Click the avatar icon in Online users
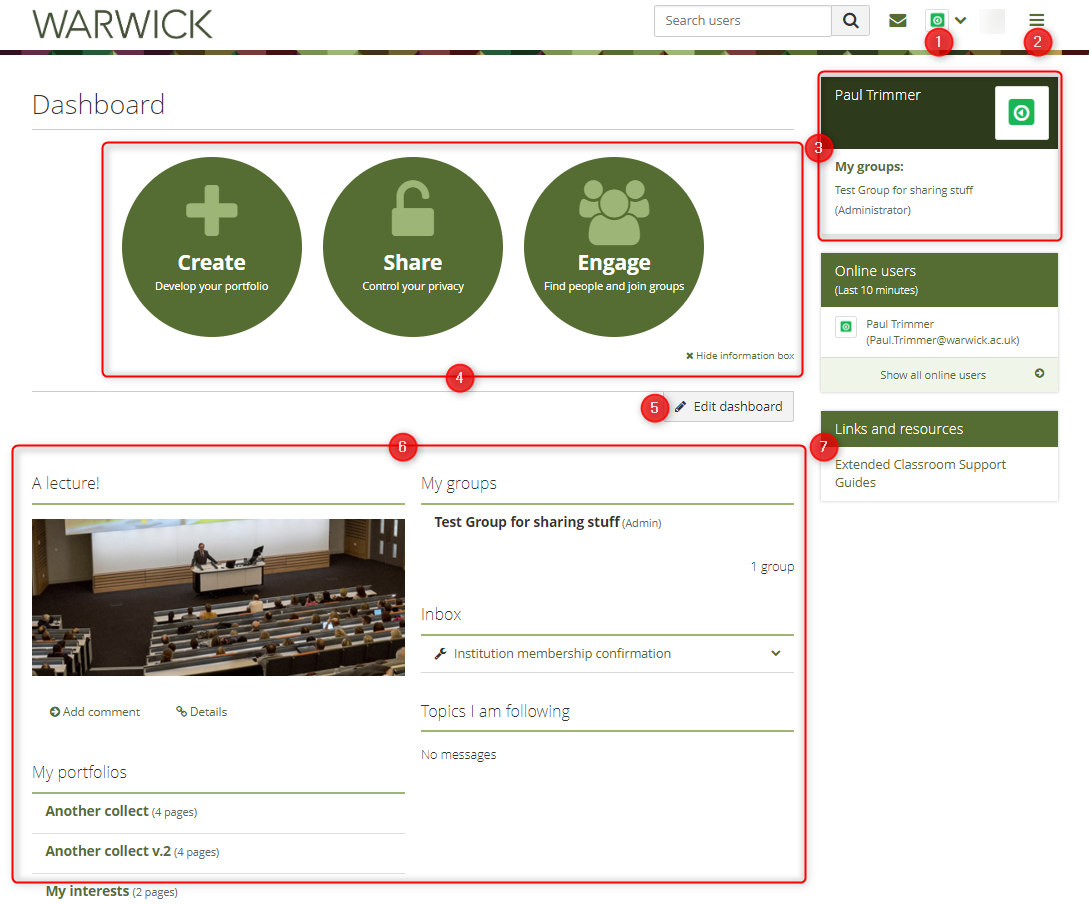This screenshot has width=1089, height=905. coord(846,327)
